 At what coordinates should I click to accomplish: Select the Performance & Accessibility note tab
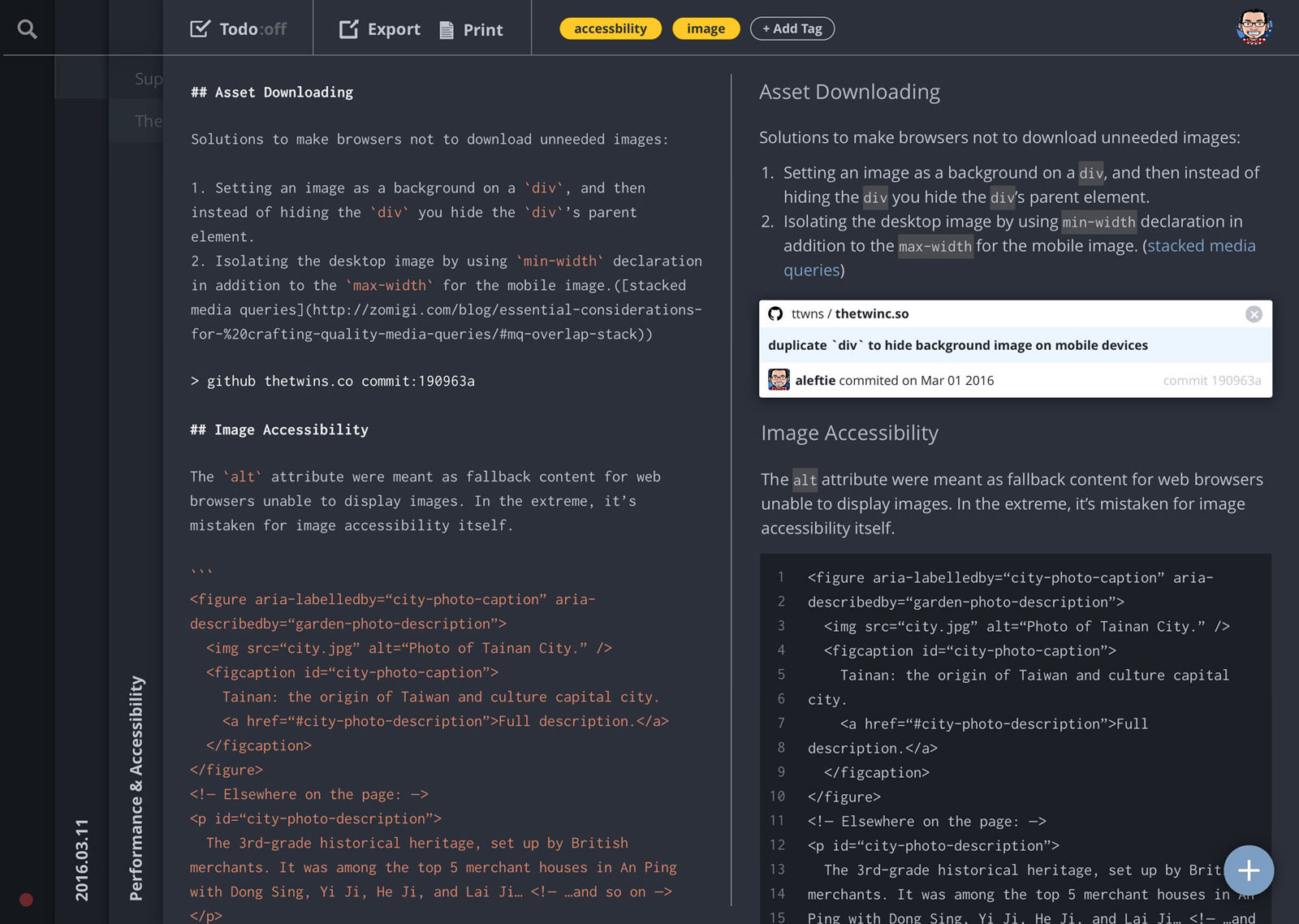tap(136, 788)
